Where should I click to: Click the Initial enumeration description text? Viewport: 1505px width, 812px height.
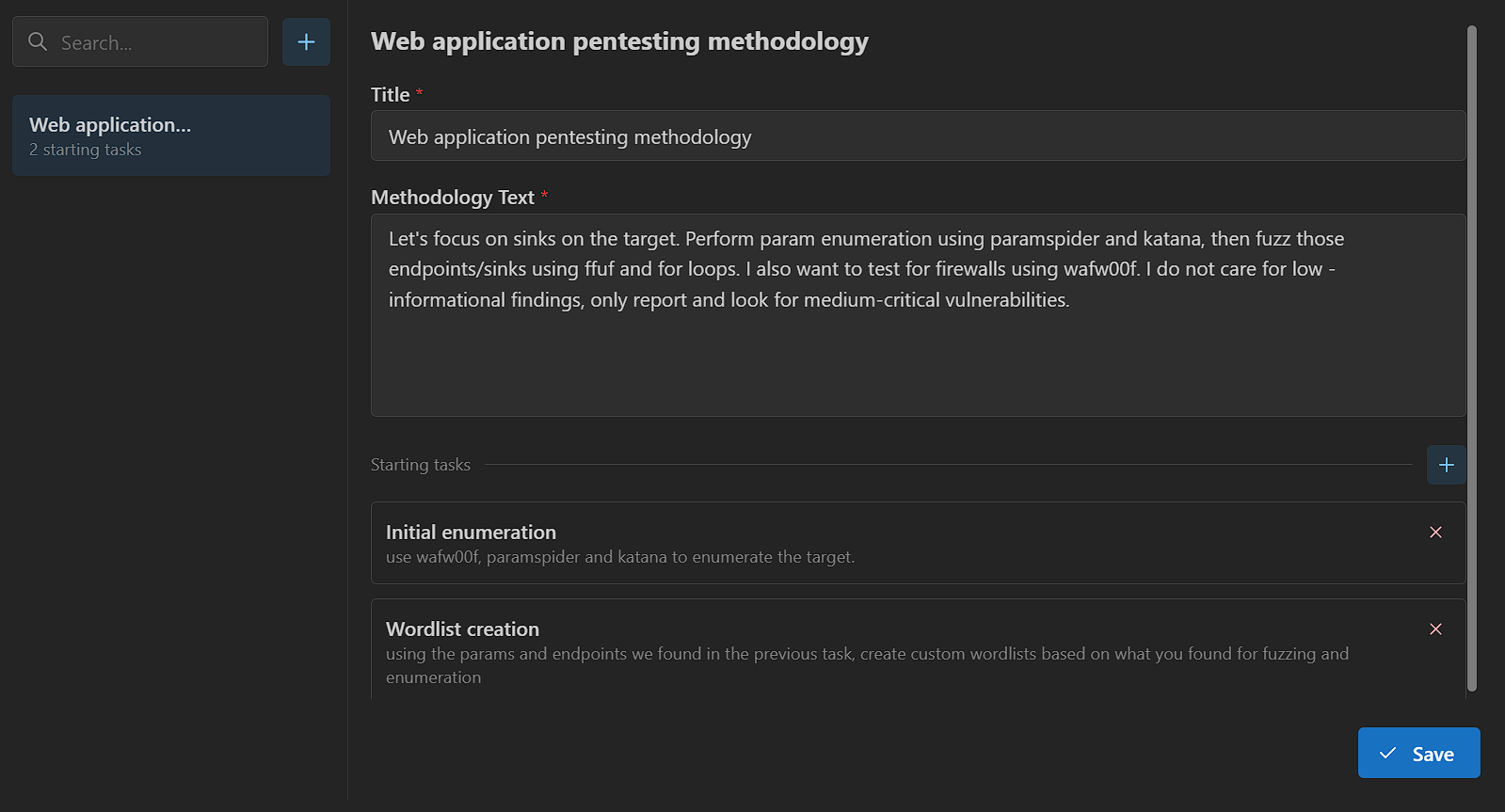[620, 557]
